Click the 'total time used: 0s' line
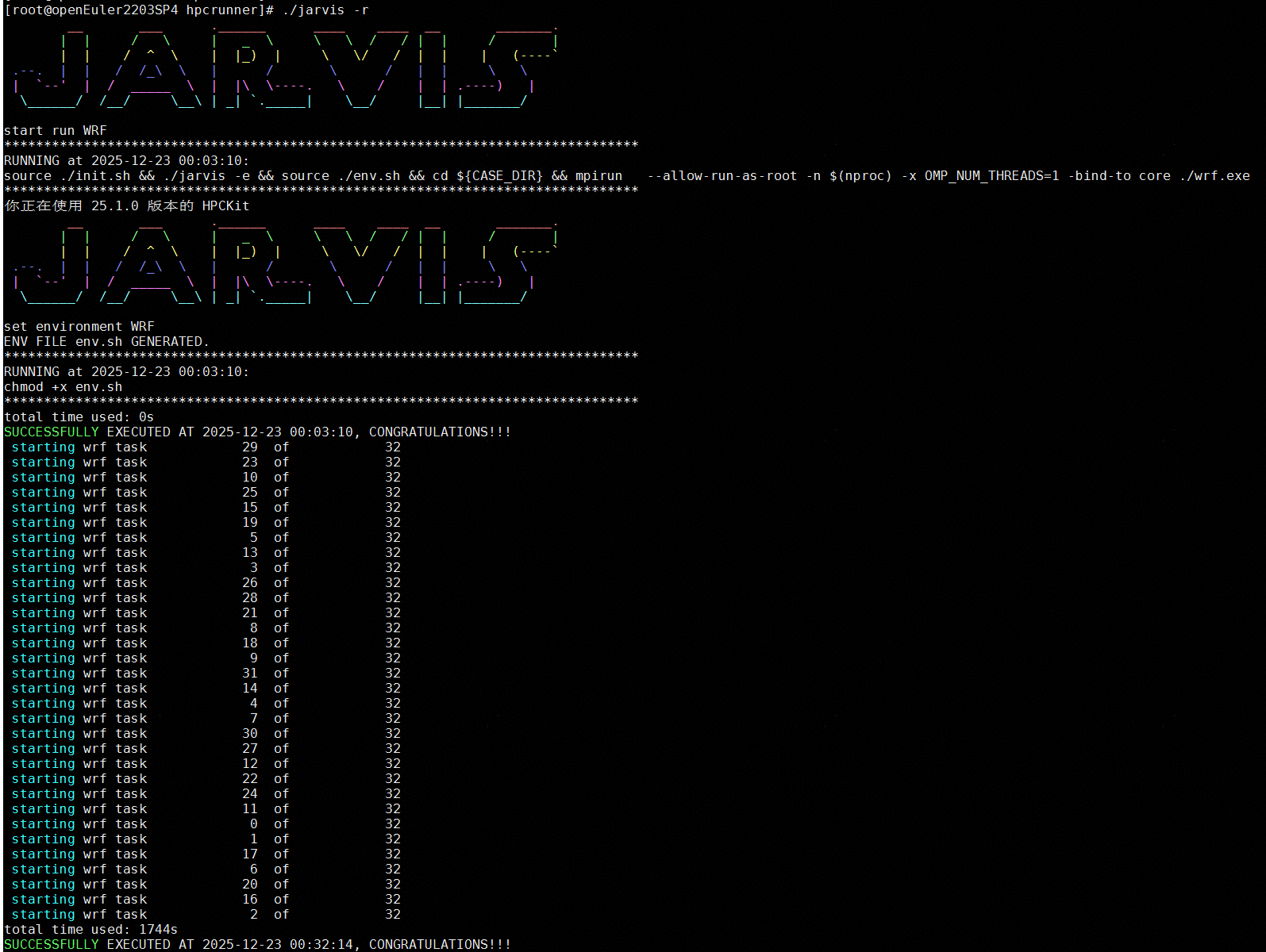The height and width of the screenshot is (952, 1266). pyautogui.click(x=79, y=417)
